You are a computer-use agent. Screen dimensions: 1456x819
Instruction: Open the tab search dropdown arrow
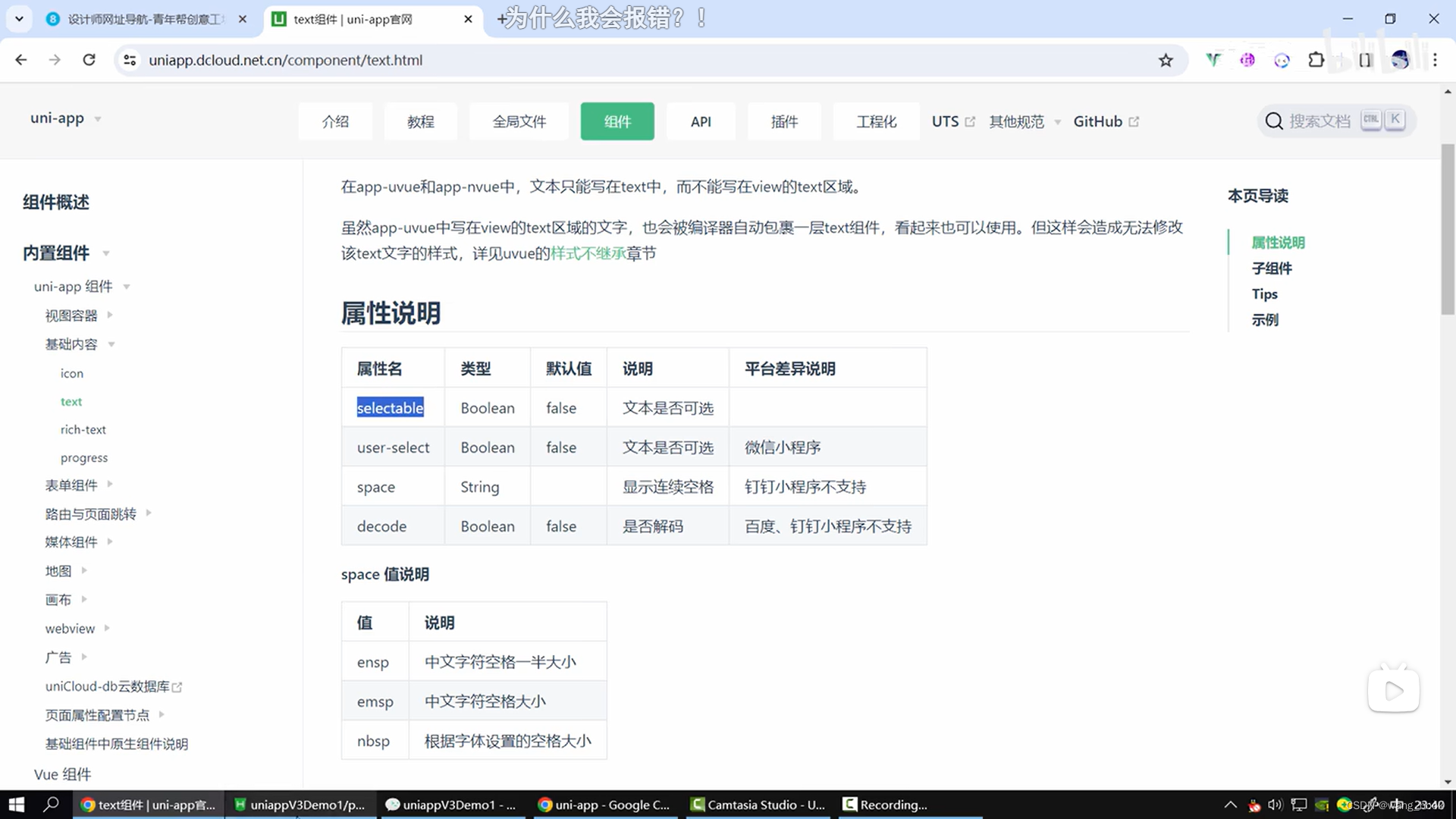pos(19,19)
